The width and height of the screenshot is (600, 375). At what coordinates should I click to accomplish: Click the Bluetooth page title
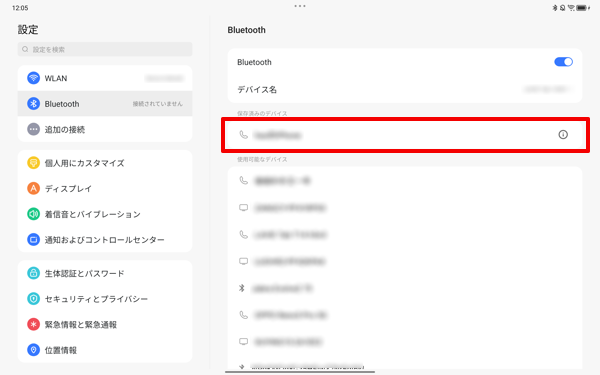pyautogui.click(x=246, y=30)
